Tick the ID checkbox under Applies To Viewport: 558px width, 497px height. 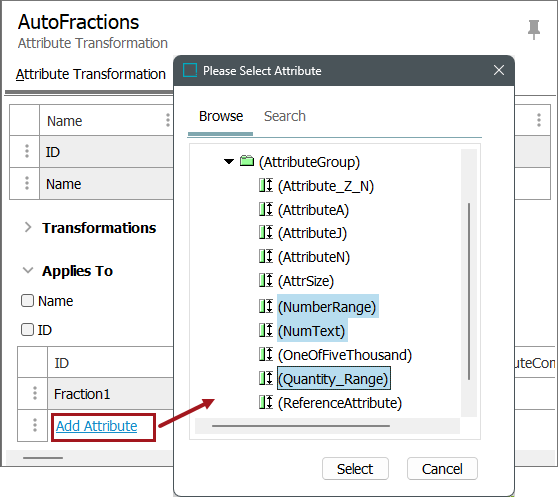[27, 330]
